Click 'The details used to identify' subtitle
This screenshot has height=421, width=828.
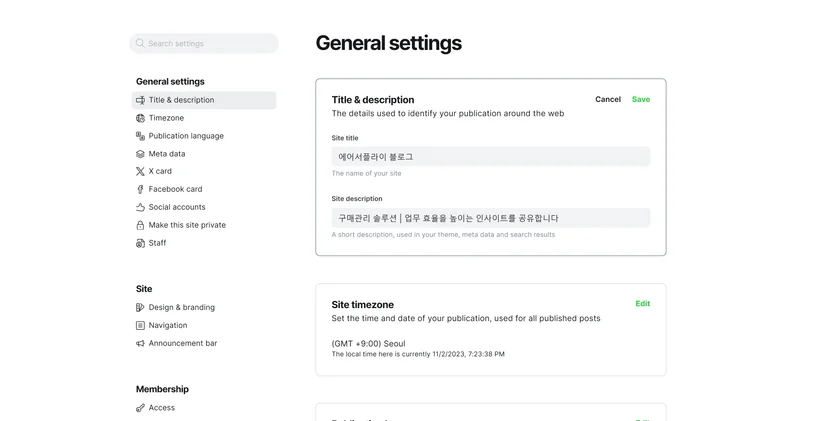coord(448,114)
